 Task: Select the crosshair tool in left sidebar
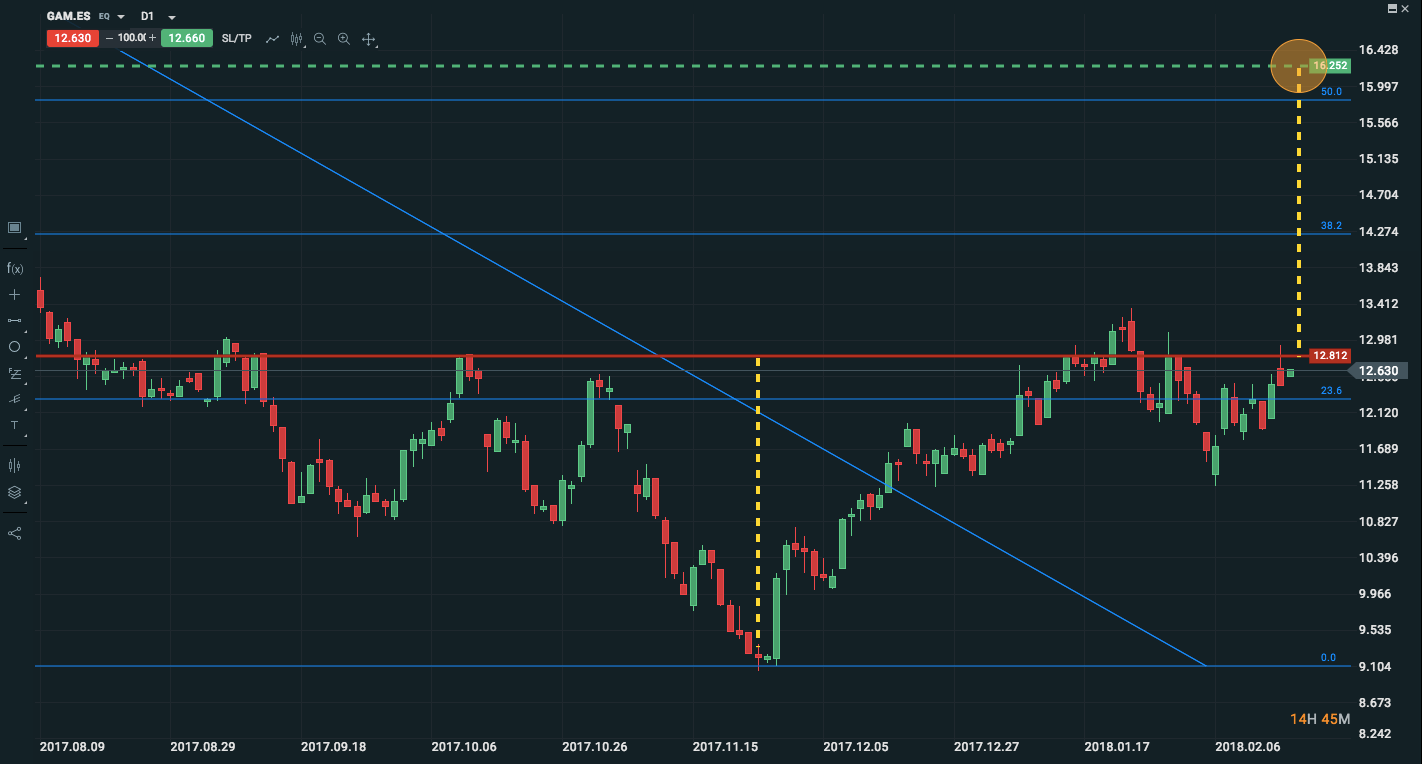pos(14,295)
